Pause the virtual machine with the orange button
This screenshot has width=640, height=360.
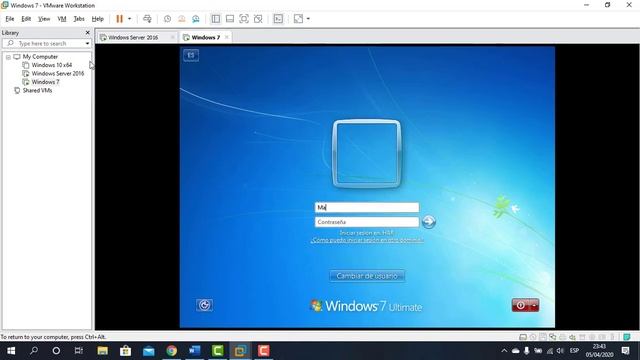[119, 19]
